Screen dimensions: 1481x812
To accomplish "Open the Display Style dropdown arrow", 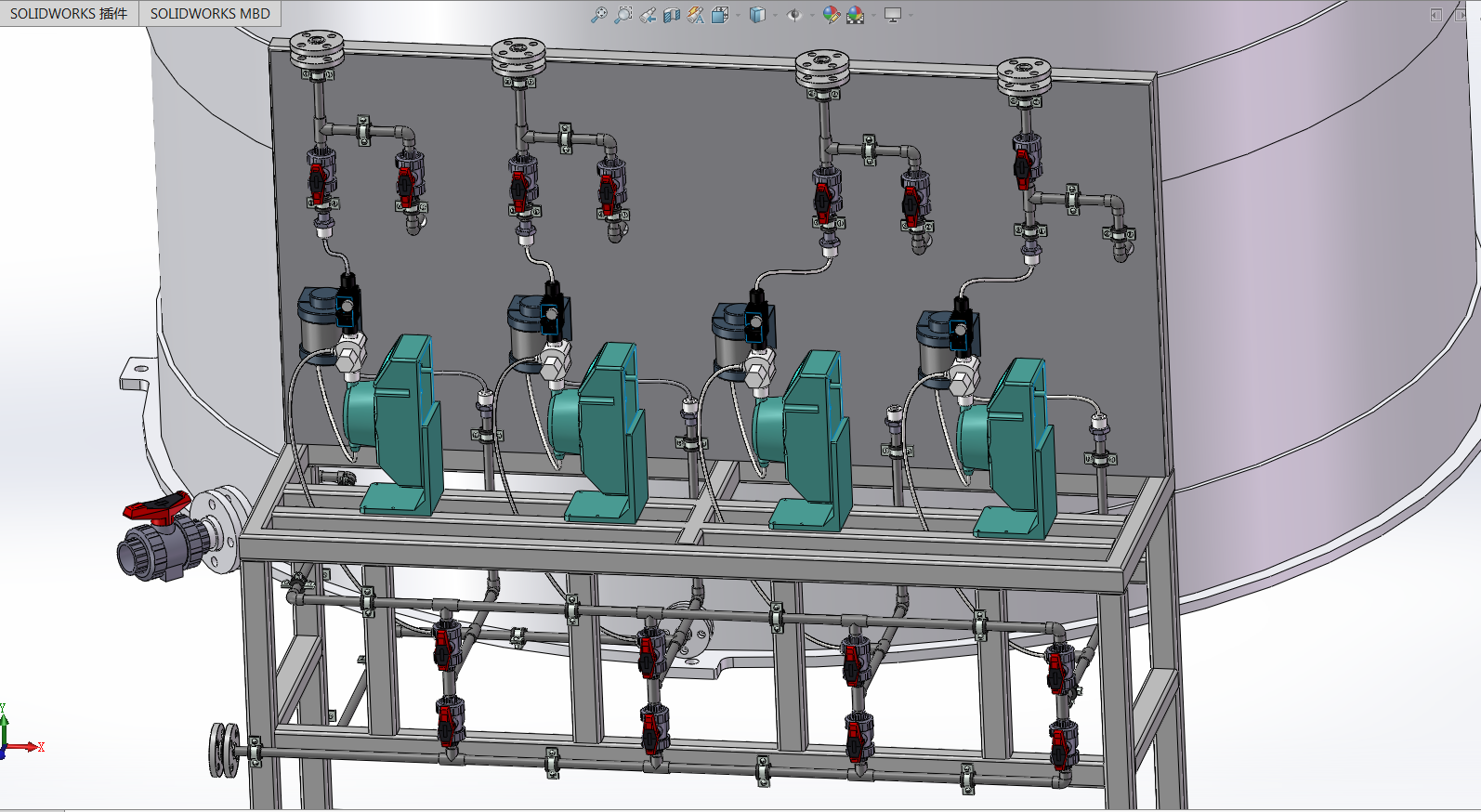I will 776,15.
